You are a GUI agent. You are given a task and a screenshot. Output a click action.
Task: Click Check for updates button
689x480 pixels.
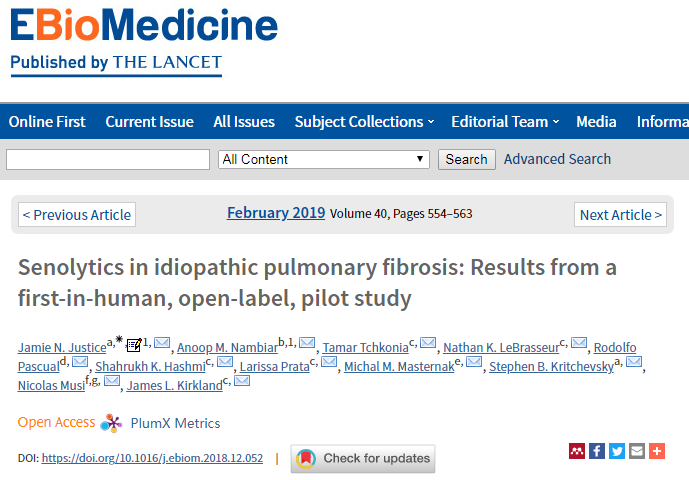363,458
